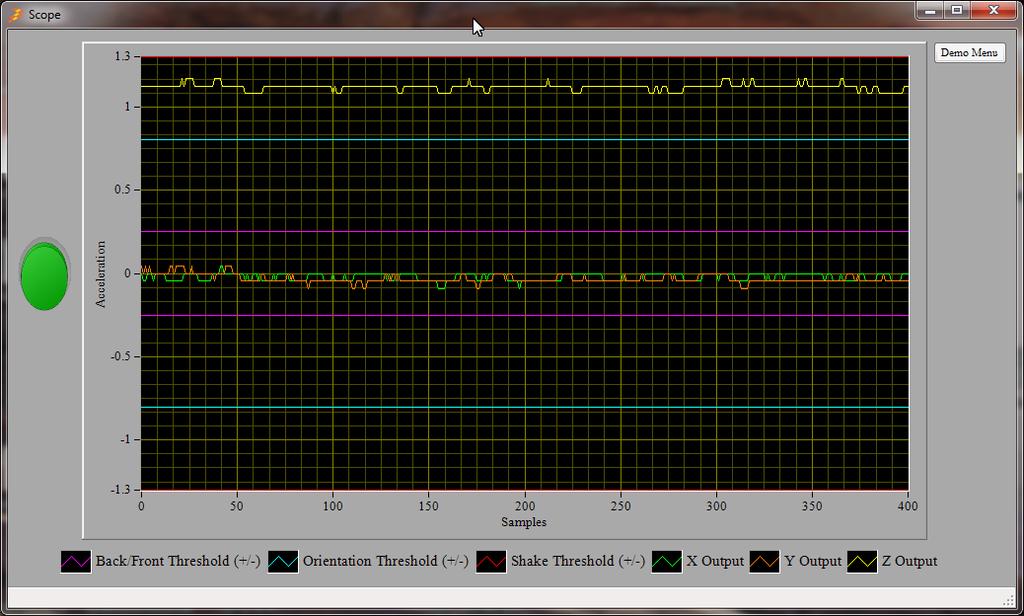Click the Scope window title text

click(44, 14)
